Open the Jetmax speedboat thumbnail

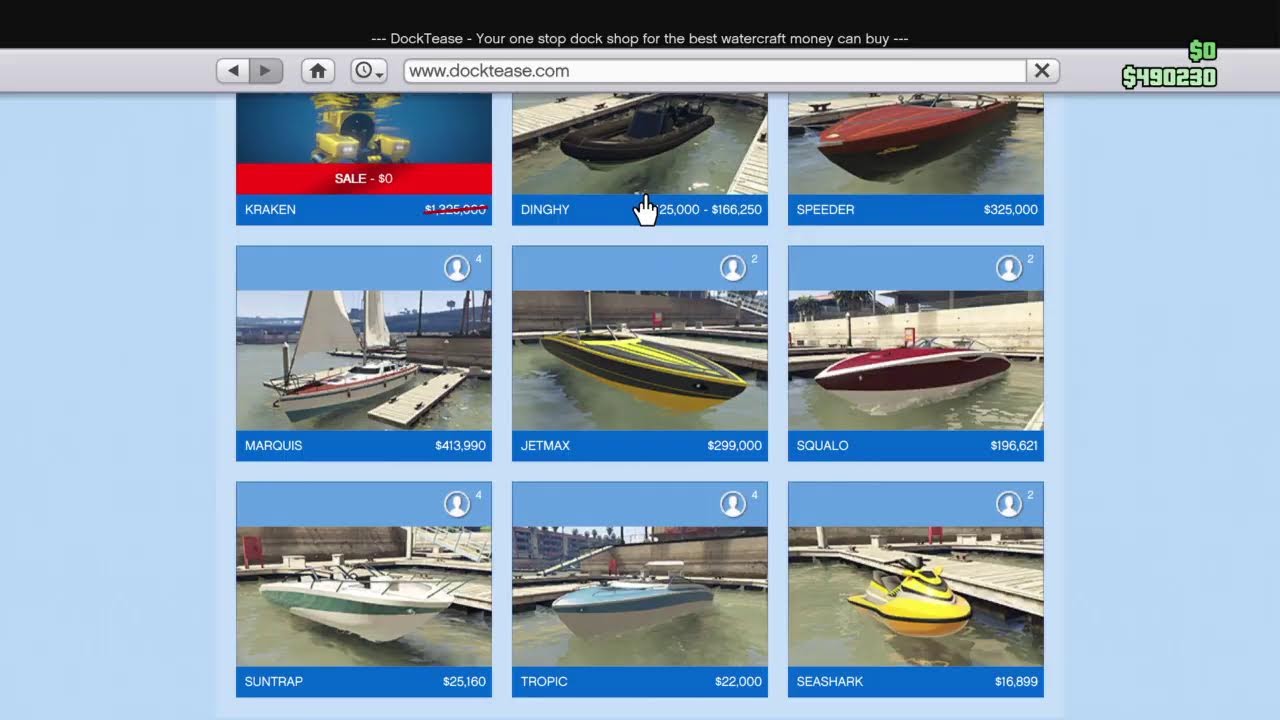pos(640,360)
